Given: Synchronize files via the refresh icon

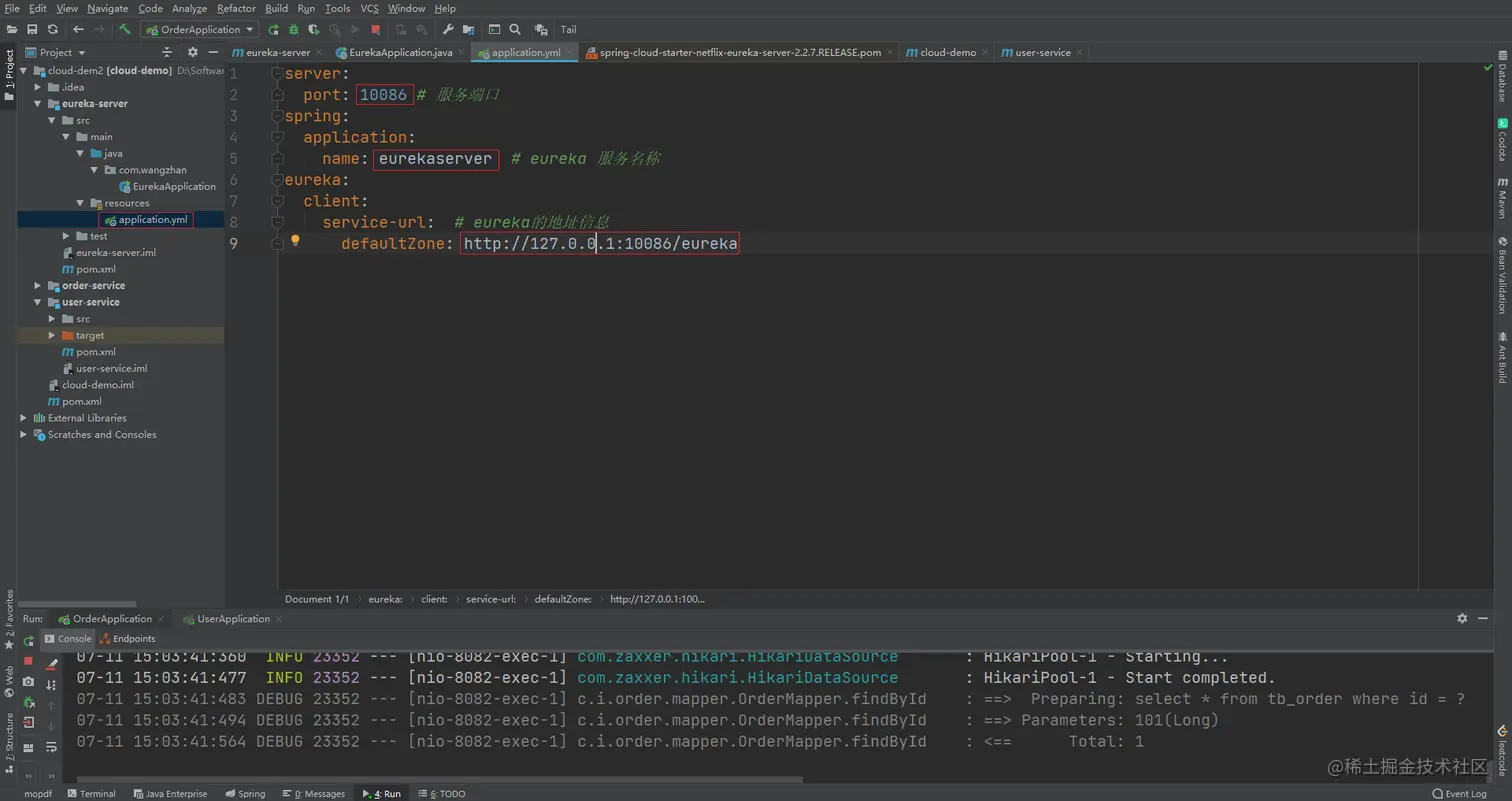Looking at the screenshot, I should (52, 30).
